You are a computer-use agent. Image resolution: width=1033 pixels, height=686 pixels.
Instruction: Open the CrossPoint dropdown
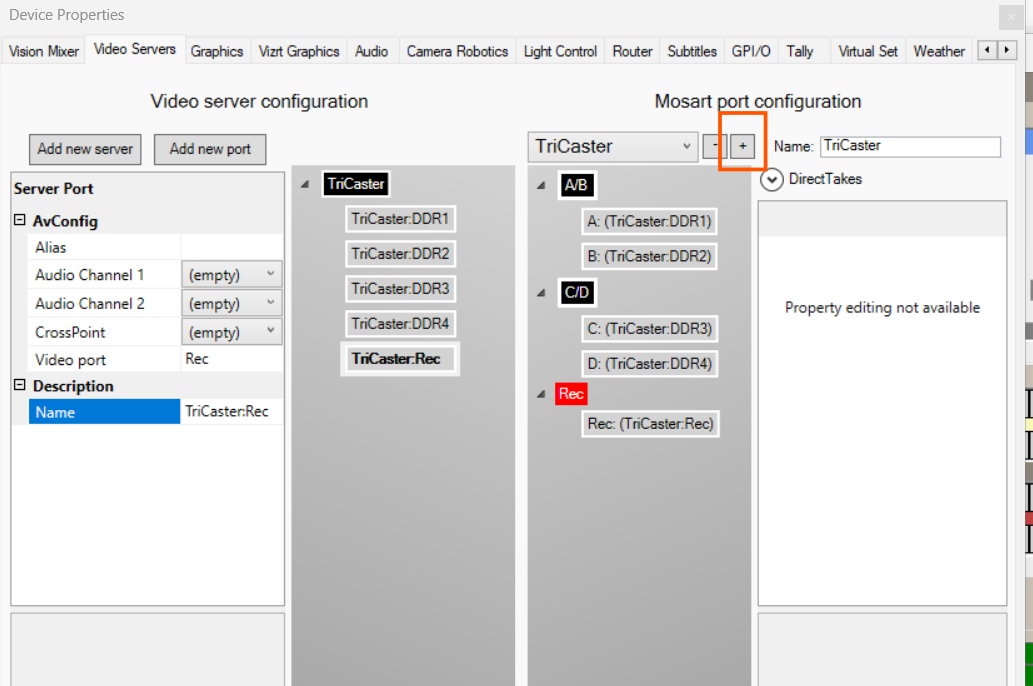231,332
